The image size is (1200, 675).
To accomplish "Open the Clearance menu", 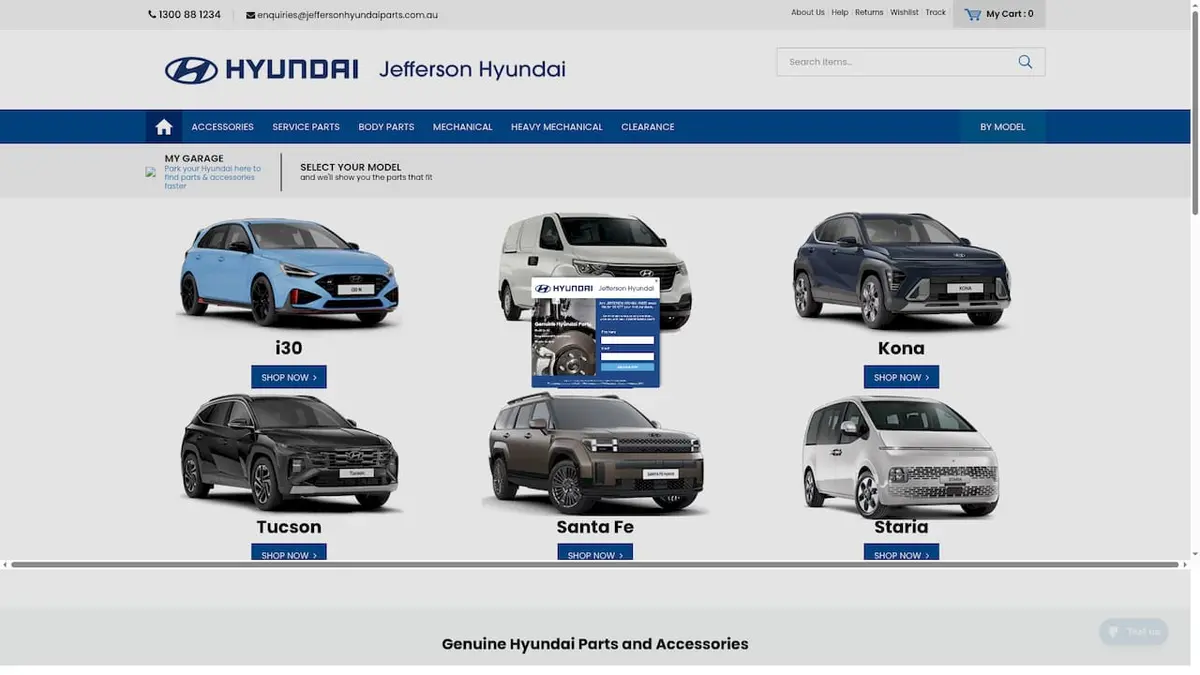I will click(648, 127).
